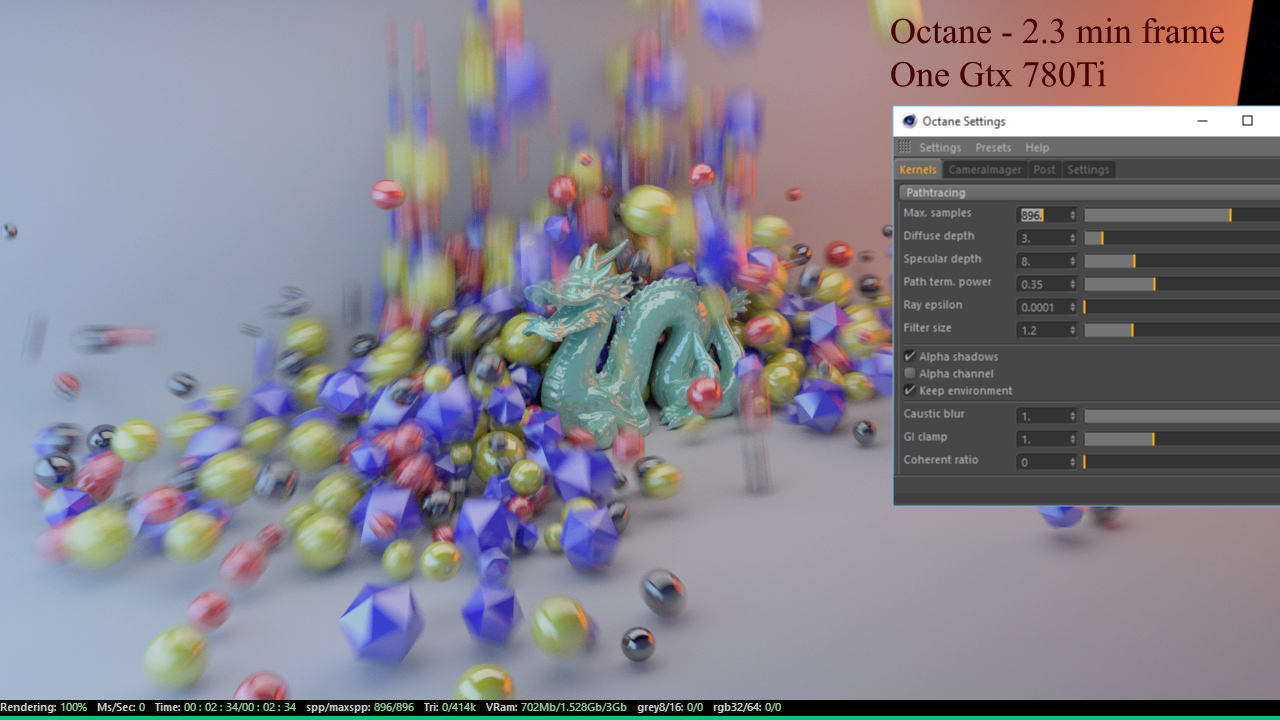Click the "GI clamp" label
Screen dimensions: 1280x720
coord(926,437)
